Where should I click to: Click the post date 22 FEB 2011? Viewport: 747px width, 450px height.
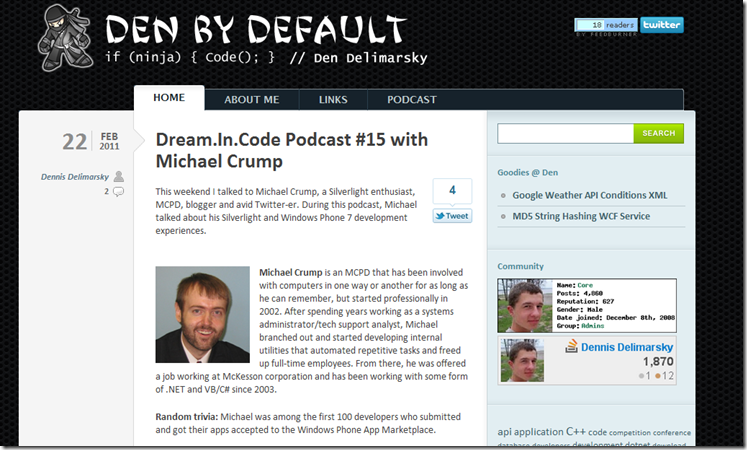tap(91, 141)
